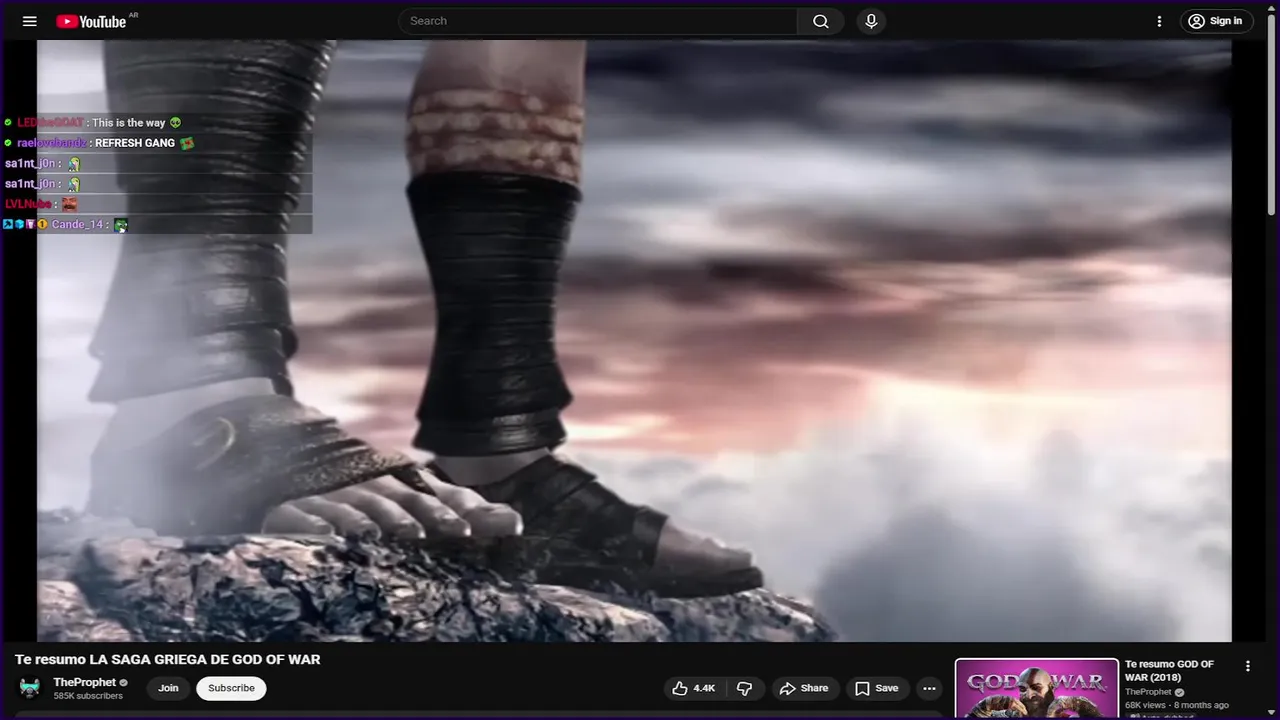The image size is (1280, 720).
Task: Start voice search with microphone
Action: [x=871, y=21]
